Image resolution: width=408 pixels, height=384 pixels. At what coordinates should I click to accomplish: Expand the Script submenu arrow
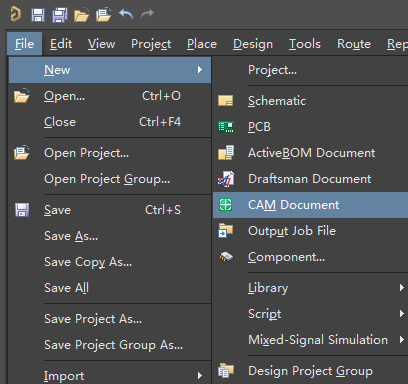[402, 314]
